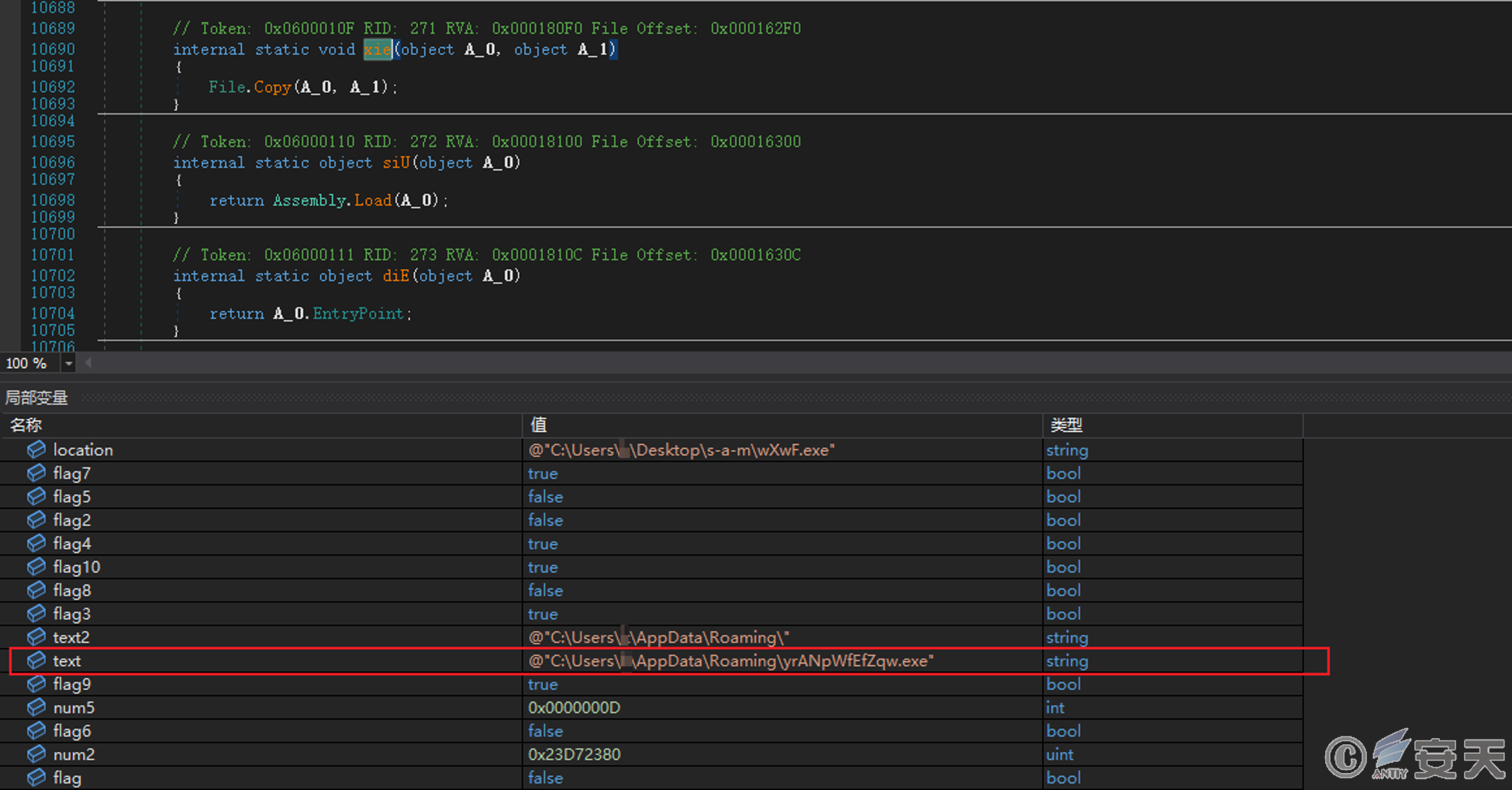Click the diE method name
Viewport: 1512px width, 790px height.
[395, 276]
